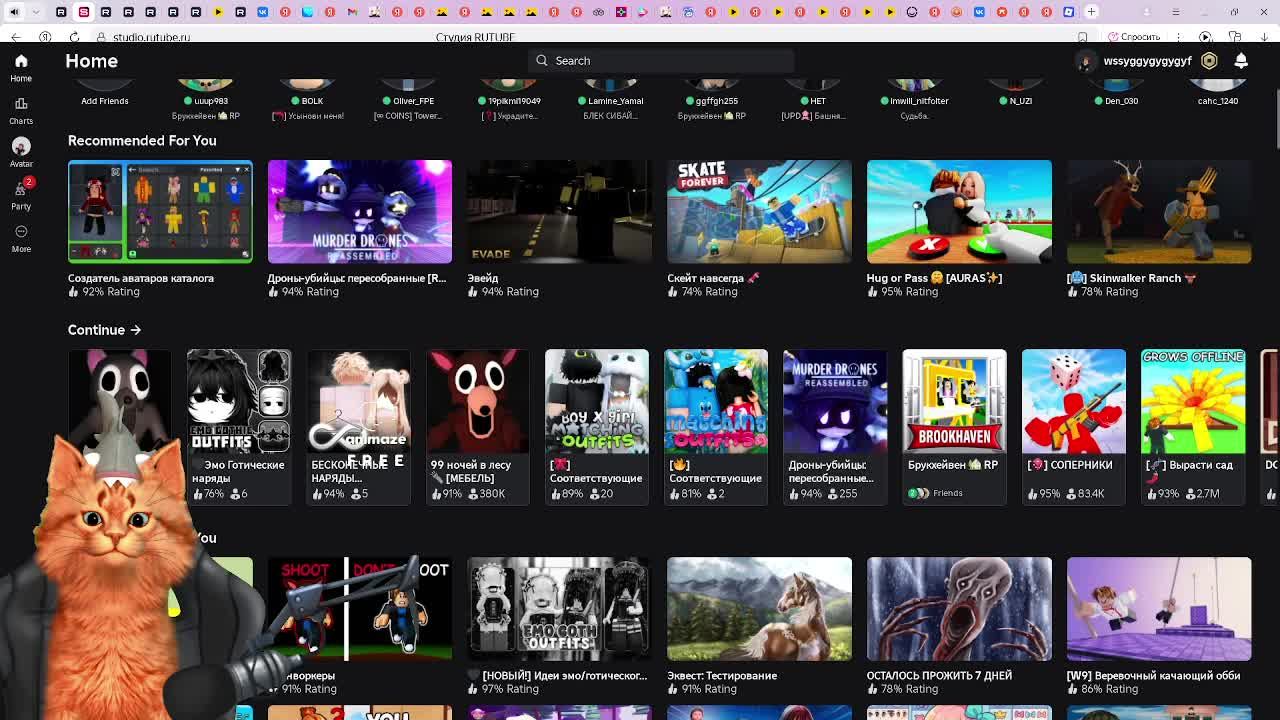Click the Robux hexagon icon
The width and height of the screenshot is (1280, 720).
(1209, 61)
